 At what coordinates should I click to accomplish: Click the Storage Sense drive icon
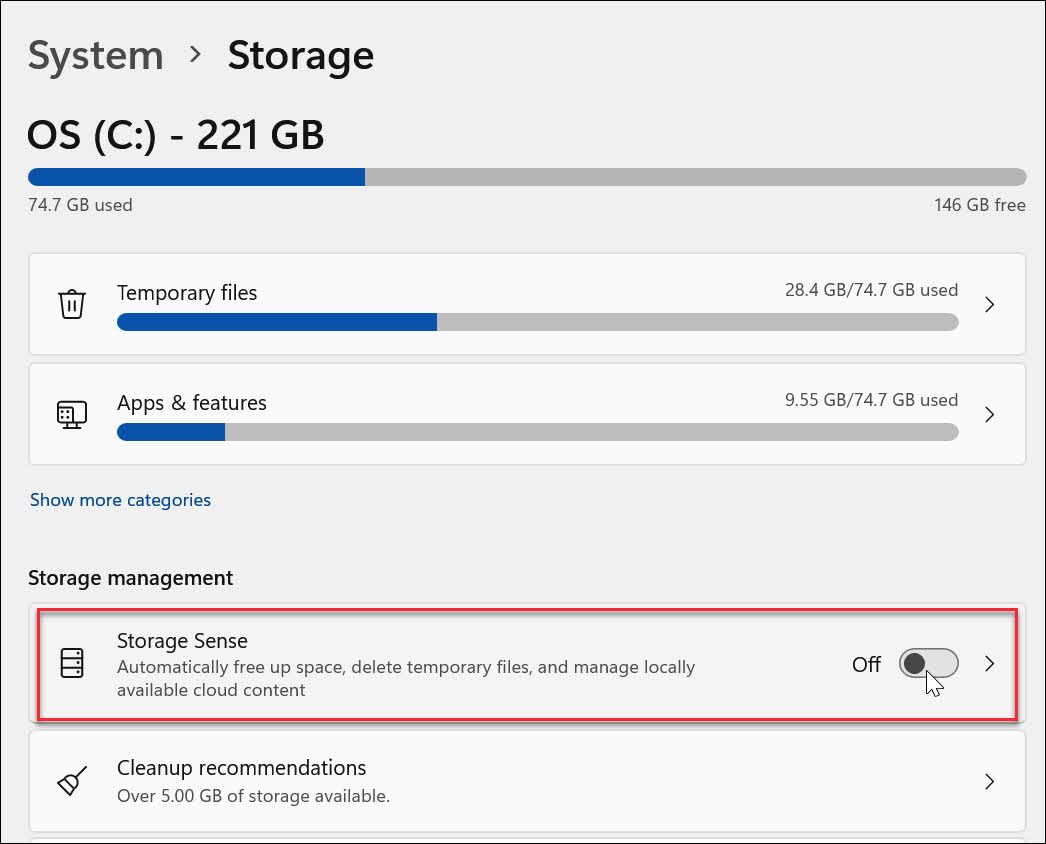(x=72, y=663)
